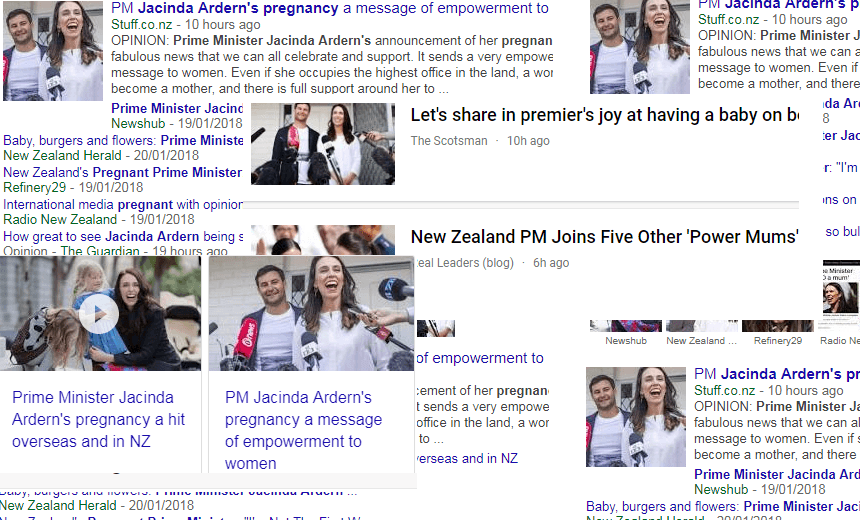
Task: Open "PM Jacinda Ardern's pregnancy a message of empowerment" card
Action: [303, 430]
